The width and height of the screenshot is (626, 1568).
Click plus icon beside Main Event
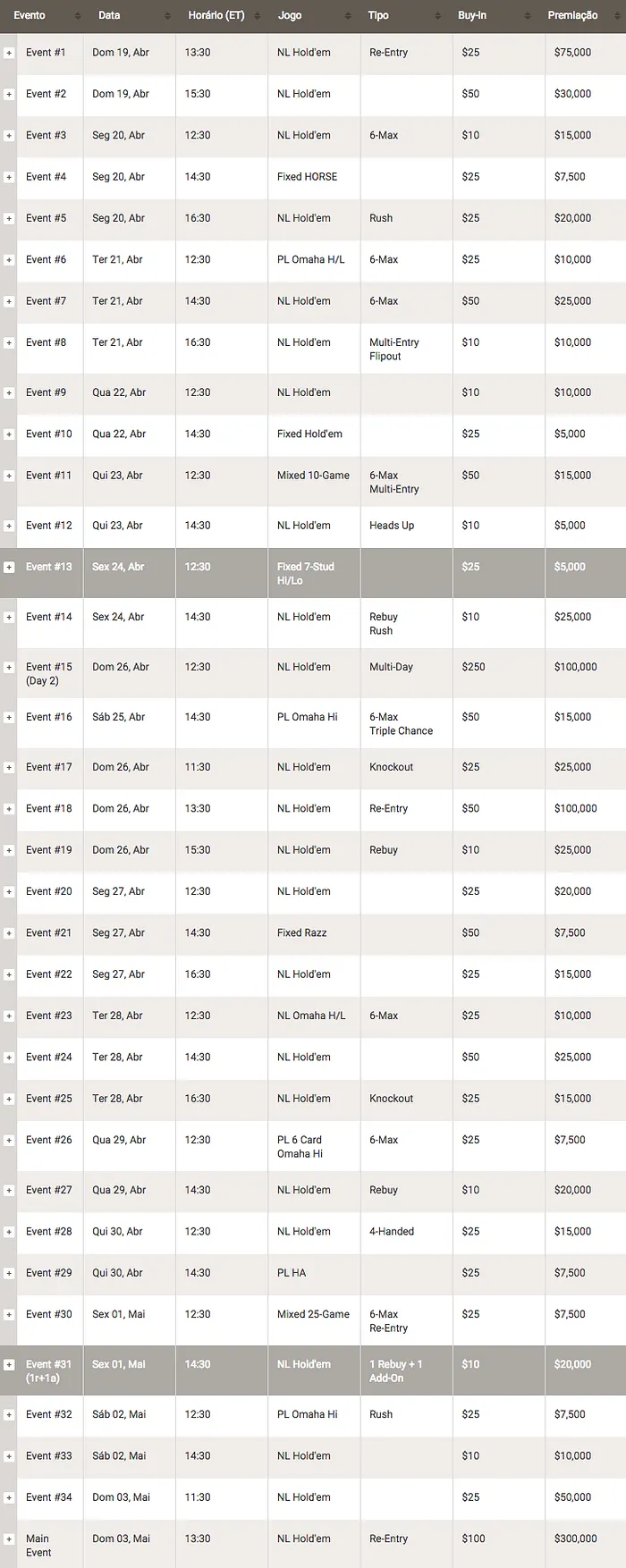click(9, 1539)
